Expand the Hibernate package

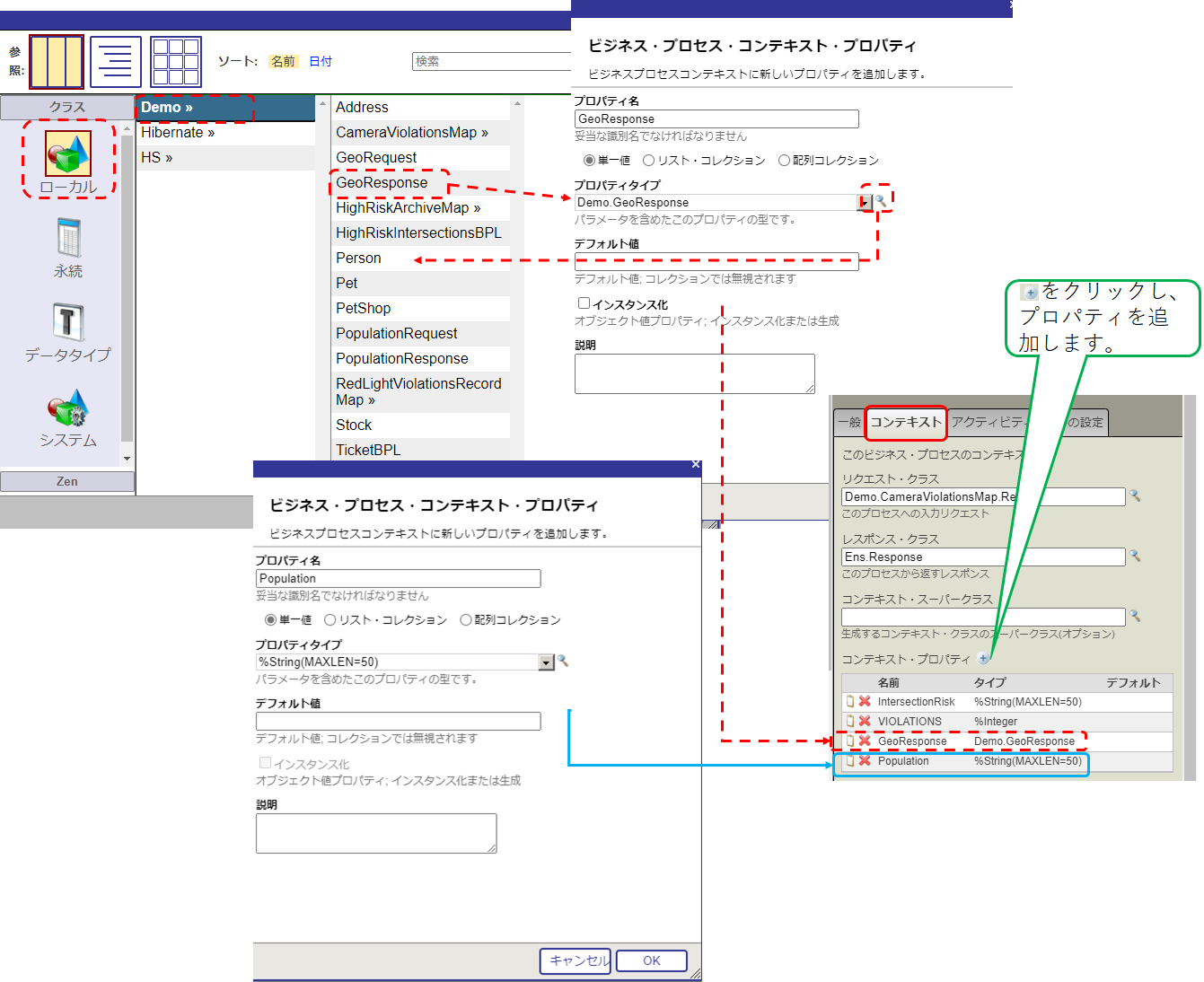tap(178, 133)
